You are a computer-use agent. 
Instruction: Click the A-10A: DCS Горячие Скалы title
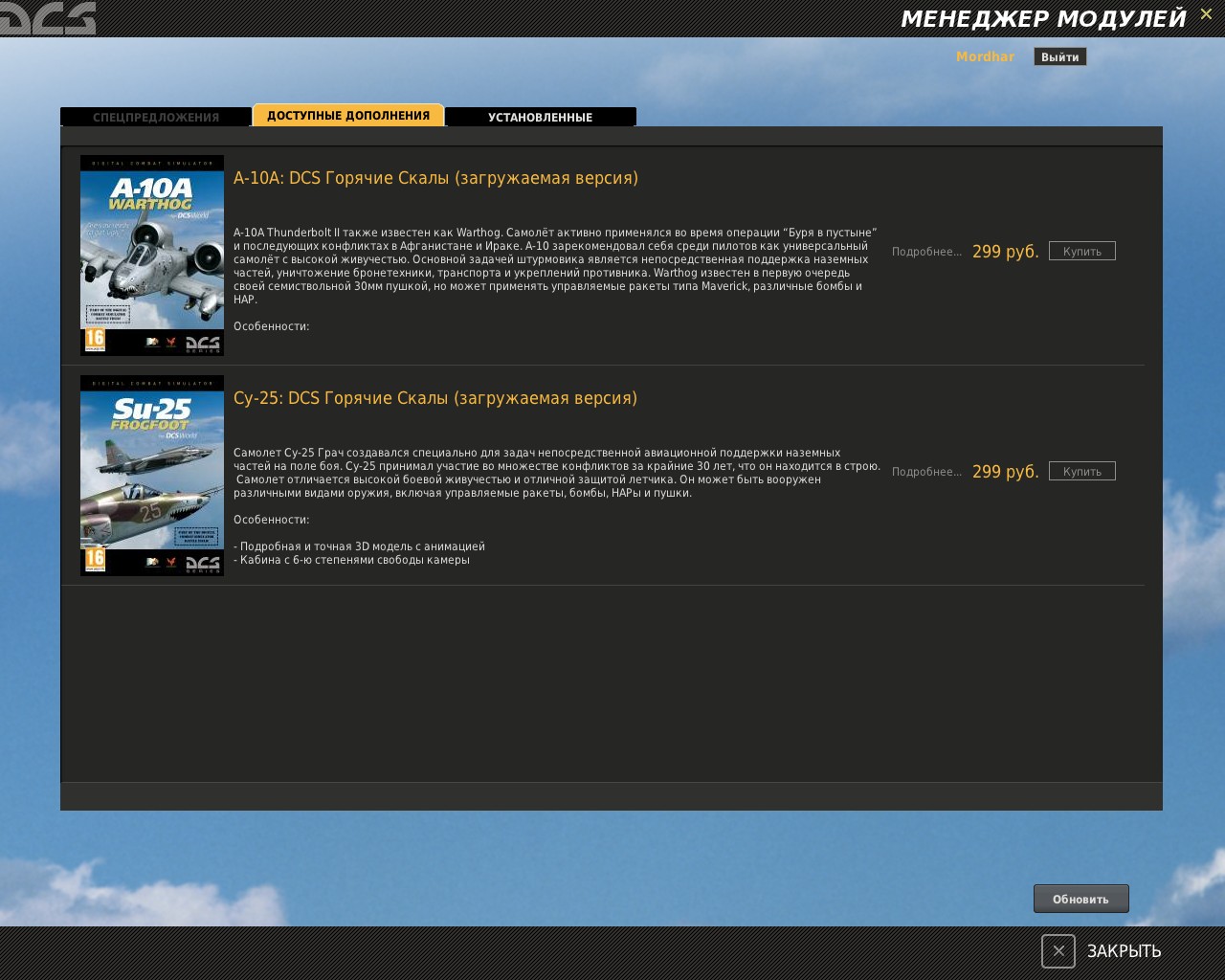(x=435, y=178)
